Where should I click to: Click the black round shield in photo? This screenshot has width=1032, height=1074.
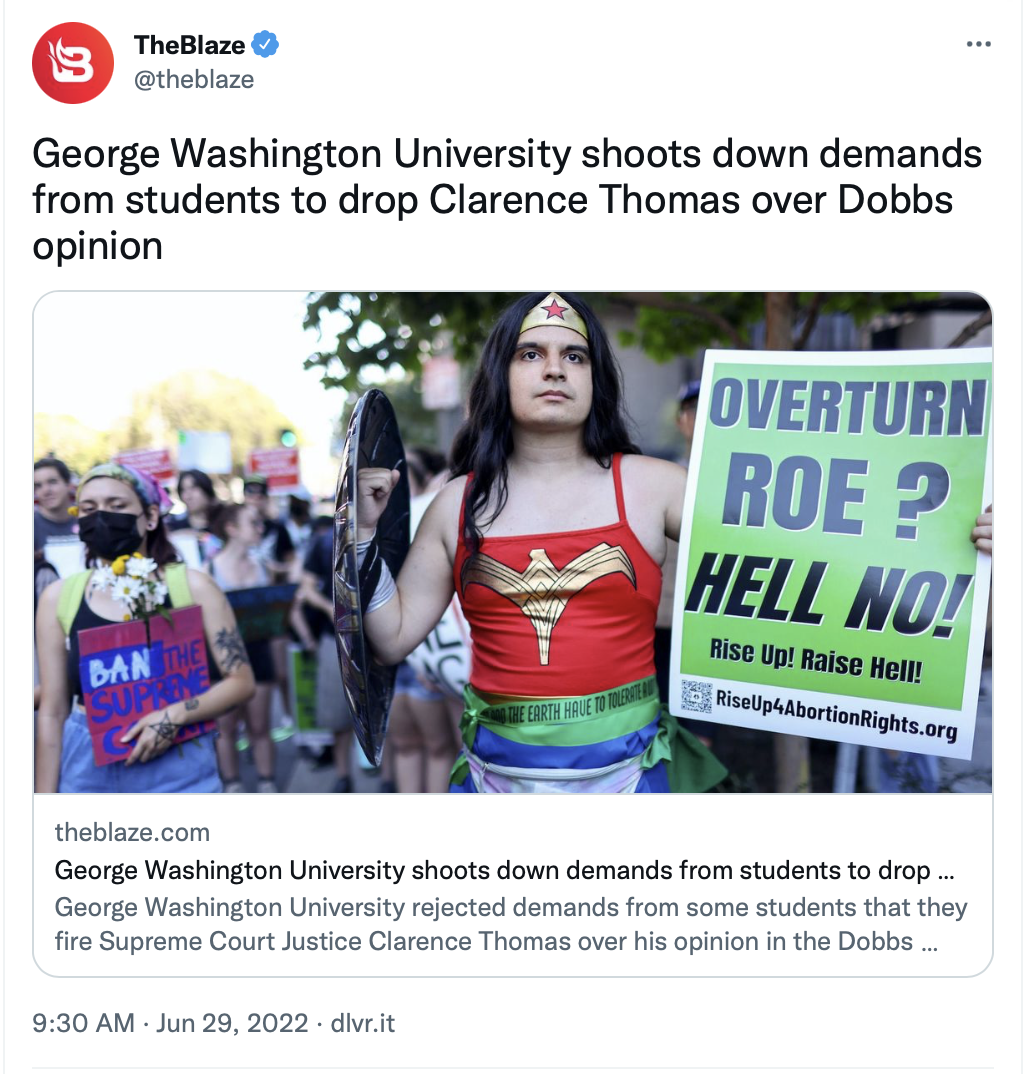(x=371, y=575)
